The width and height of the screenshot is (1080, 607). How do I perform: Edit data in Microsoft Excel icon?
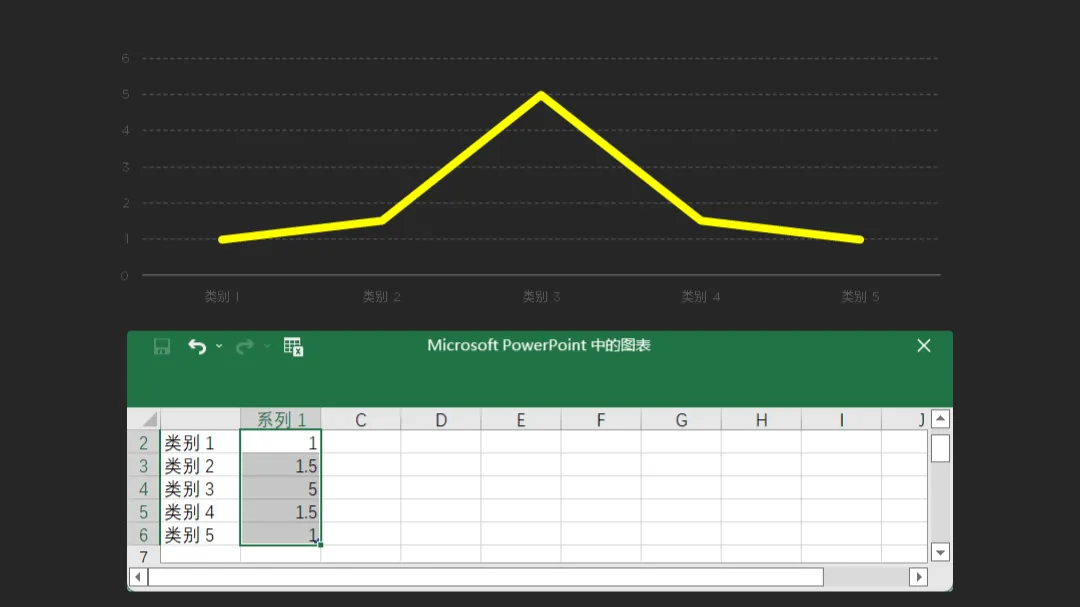pos(293,347)
